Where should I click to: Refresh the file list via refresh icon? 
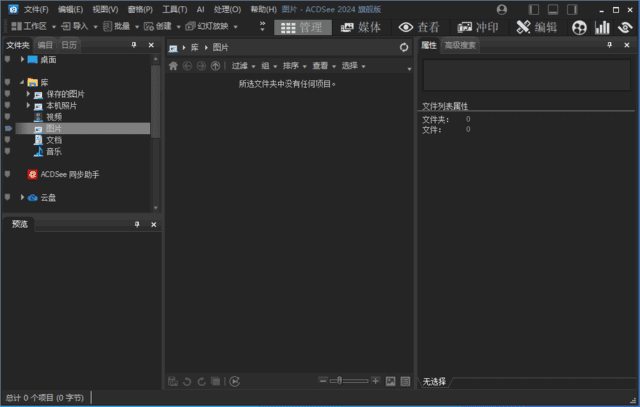[x=403, y=47]
